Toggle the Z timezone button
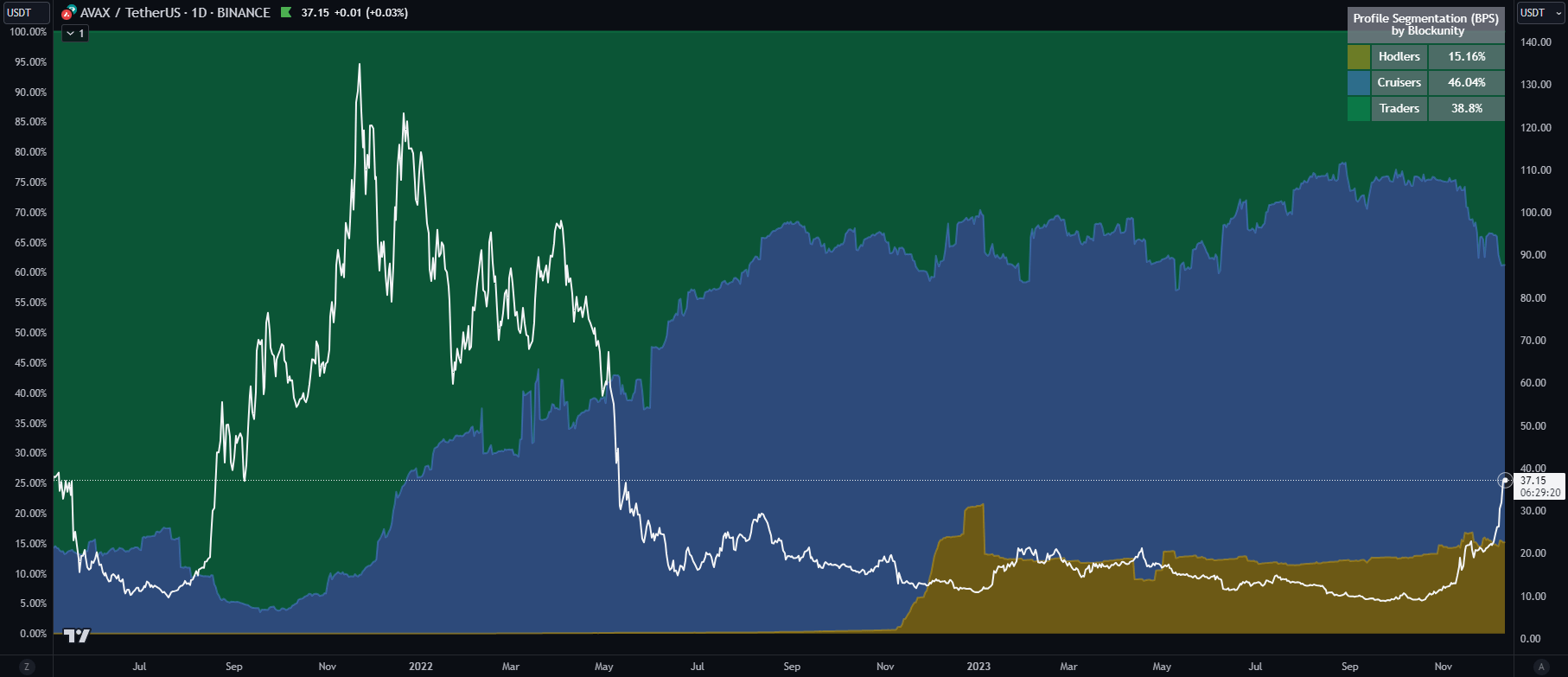1568x677 pixels. coord(27,667)
